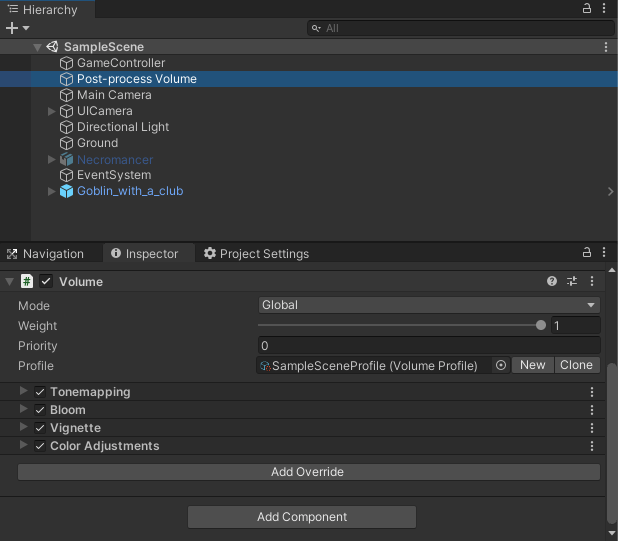Toggle the Vignette override checkbox
Image resolution: width=618 pixels, height=541 pixels.
tap(40, 428)
